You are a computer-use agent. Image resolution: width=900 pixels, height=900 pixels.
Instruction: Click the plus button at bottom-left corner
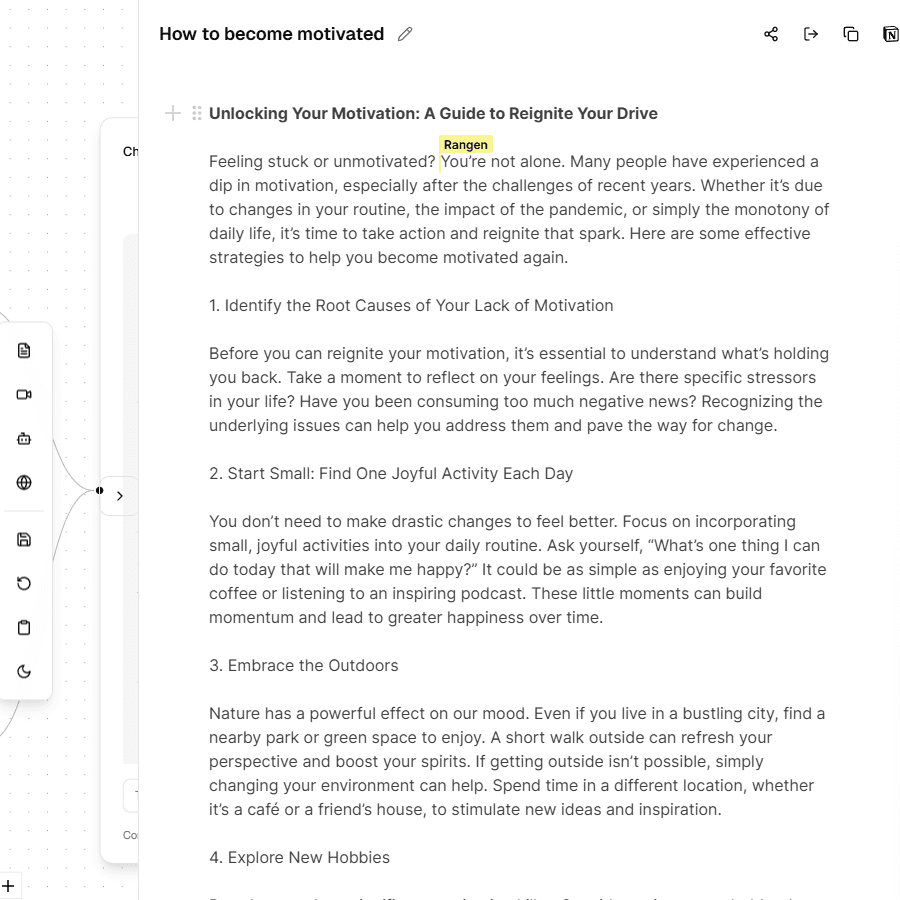point(7,886)
